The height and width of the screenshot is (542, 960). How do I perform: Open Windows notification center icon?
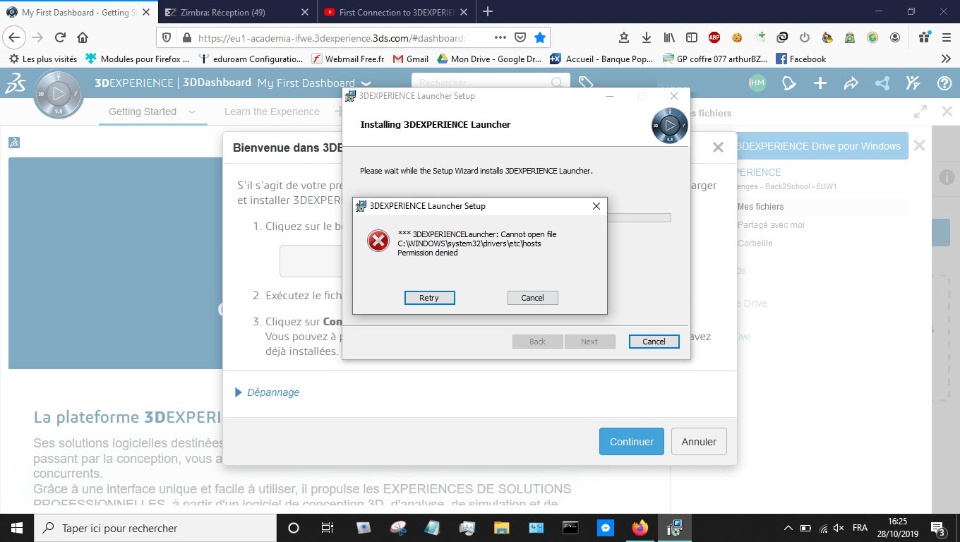[x=937, y=529]
